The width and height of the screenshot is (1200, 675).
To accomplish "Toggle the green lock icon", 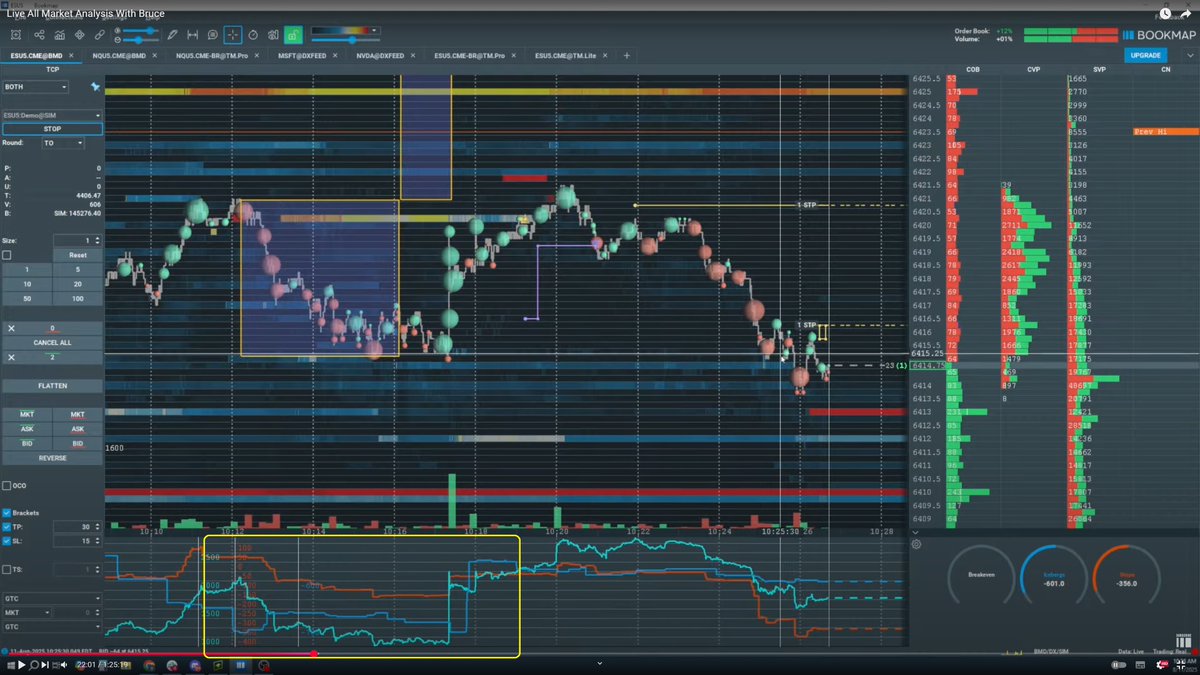I will pos(293,35).
